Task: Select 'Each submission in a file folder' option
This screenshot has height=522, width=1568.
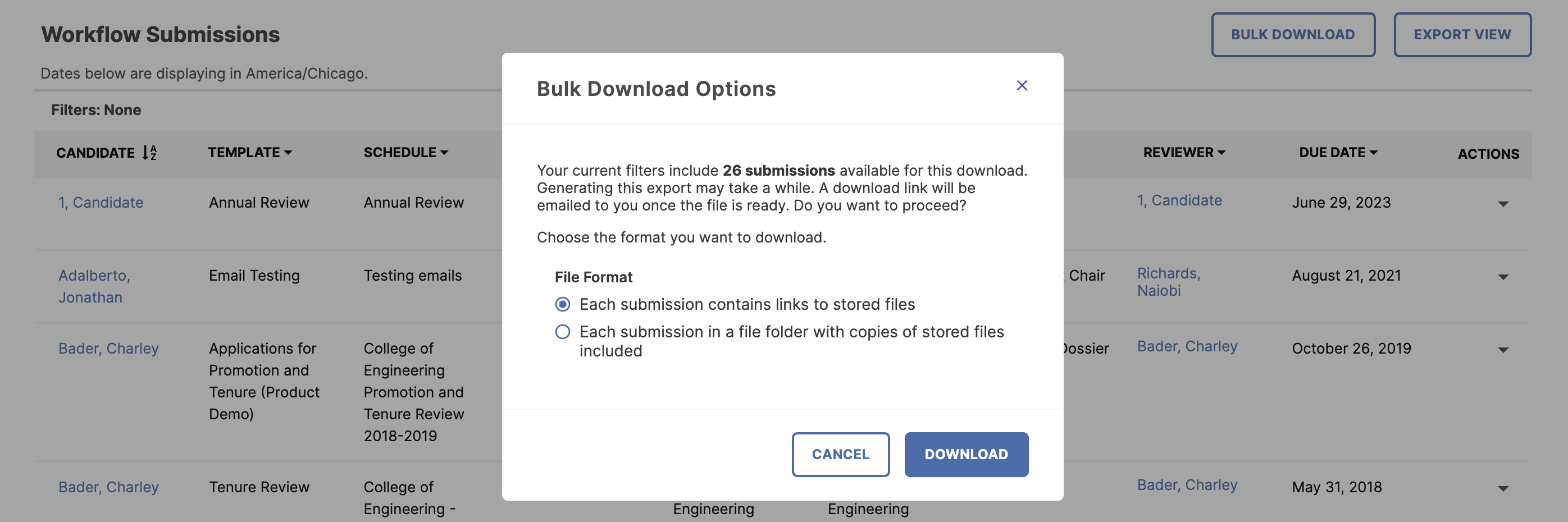Action: 563,332
